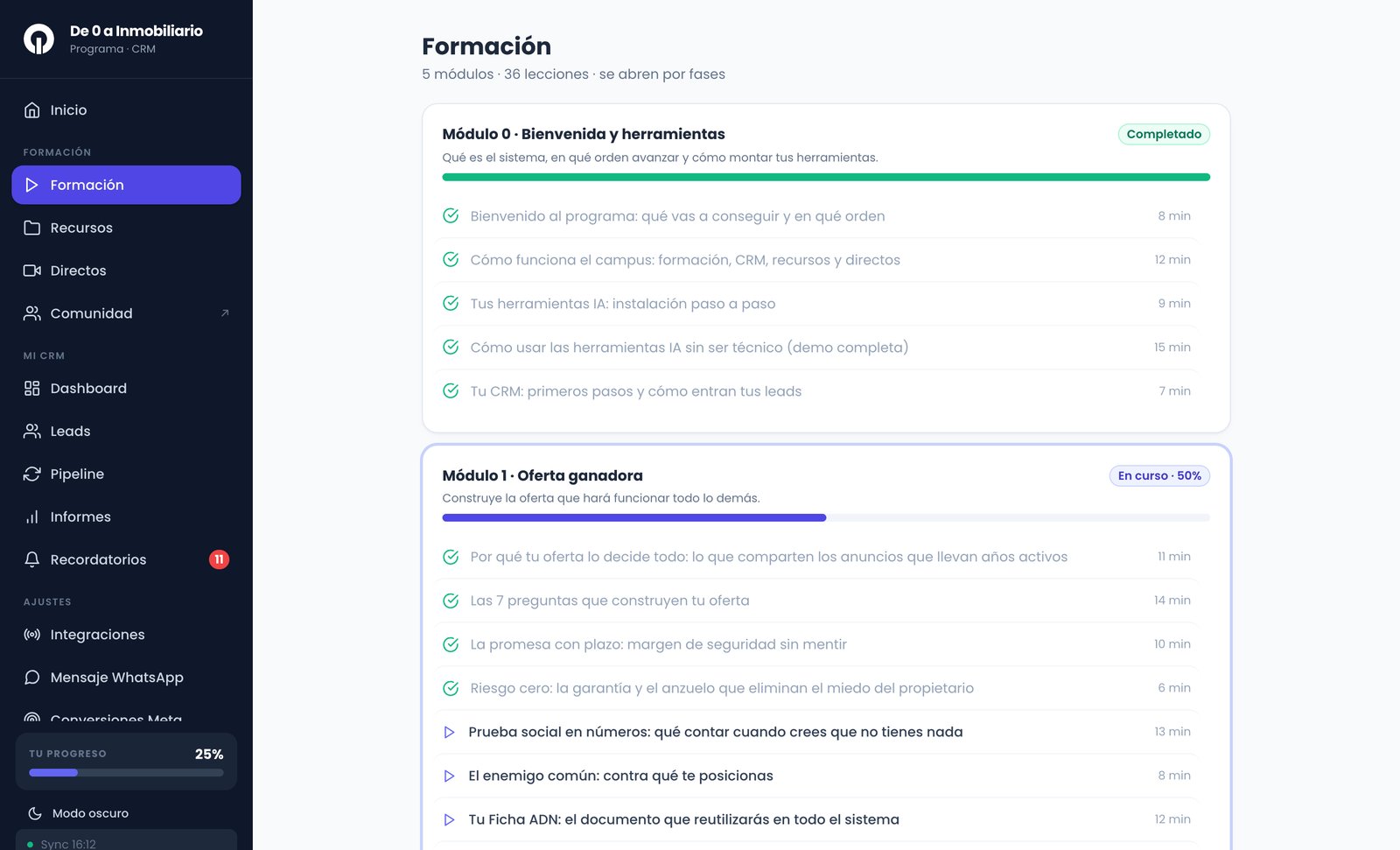Click the Módulo 0 · Bienvenida y herramientas title
This screenshot has width=1400, height=850.
584,134
